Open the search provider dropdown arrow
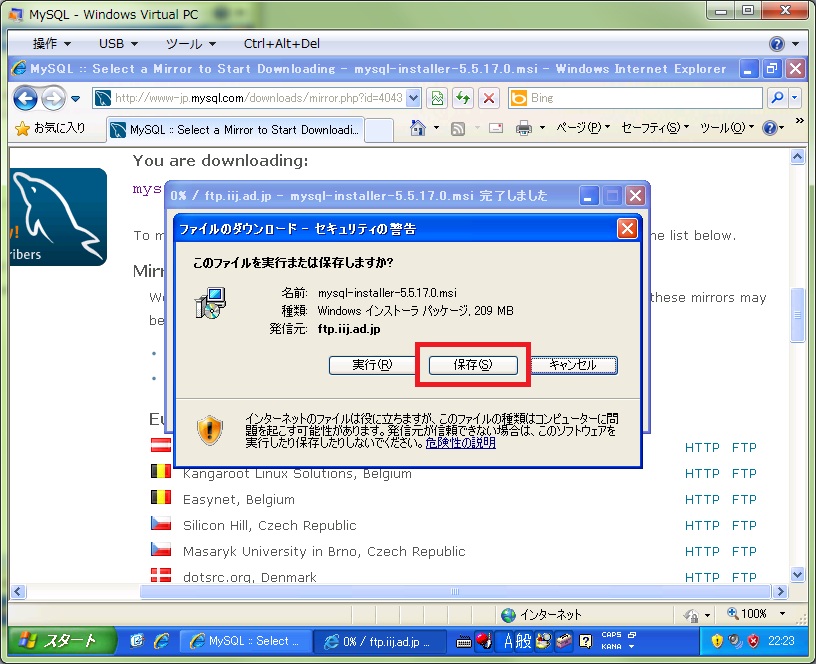The image size is (816, 664). pos(794,98)
